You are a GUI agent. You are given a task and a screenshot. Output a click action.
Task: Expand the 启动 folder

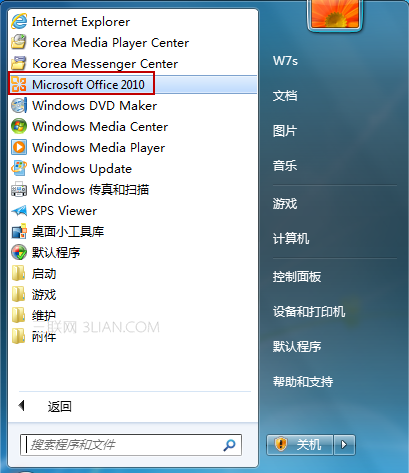coord(132,273)
